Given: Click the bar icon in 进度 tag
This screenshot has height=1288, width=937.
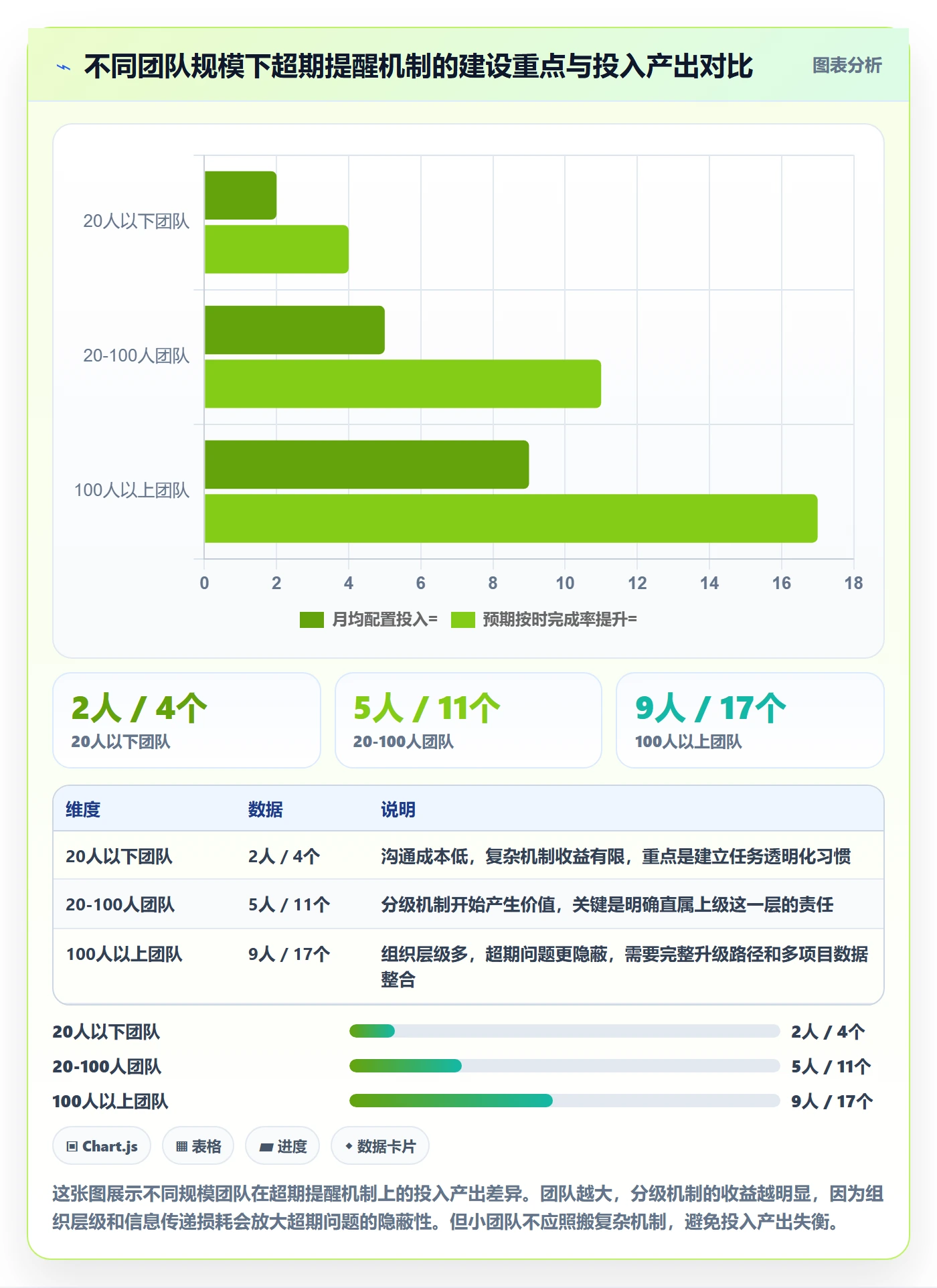Looking at the screenshot, I should tap(266, 1147).
